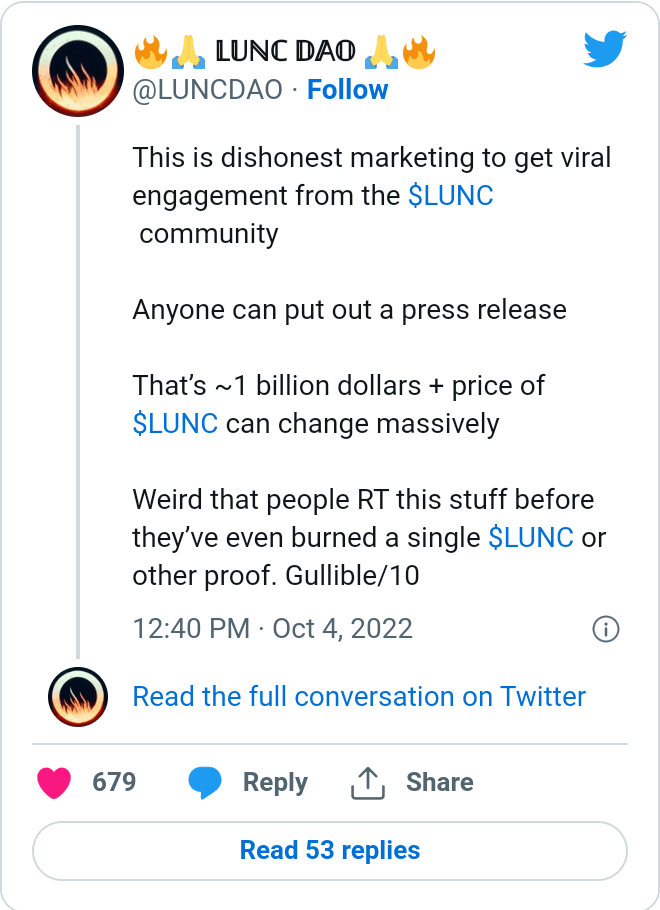Click $LUNC cashtag before "can change massively"
The height and width of the screenshot is (910, 660).
pos(175,423)
